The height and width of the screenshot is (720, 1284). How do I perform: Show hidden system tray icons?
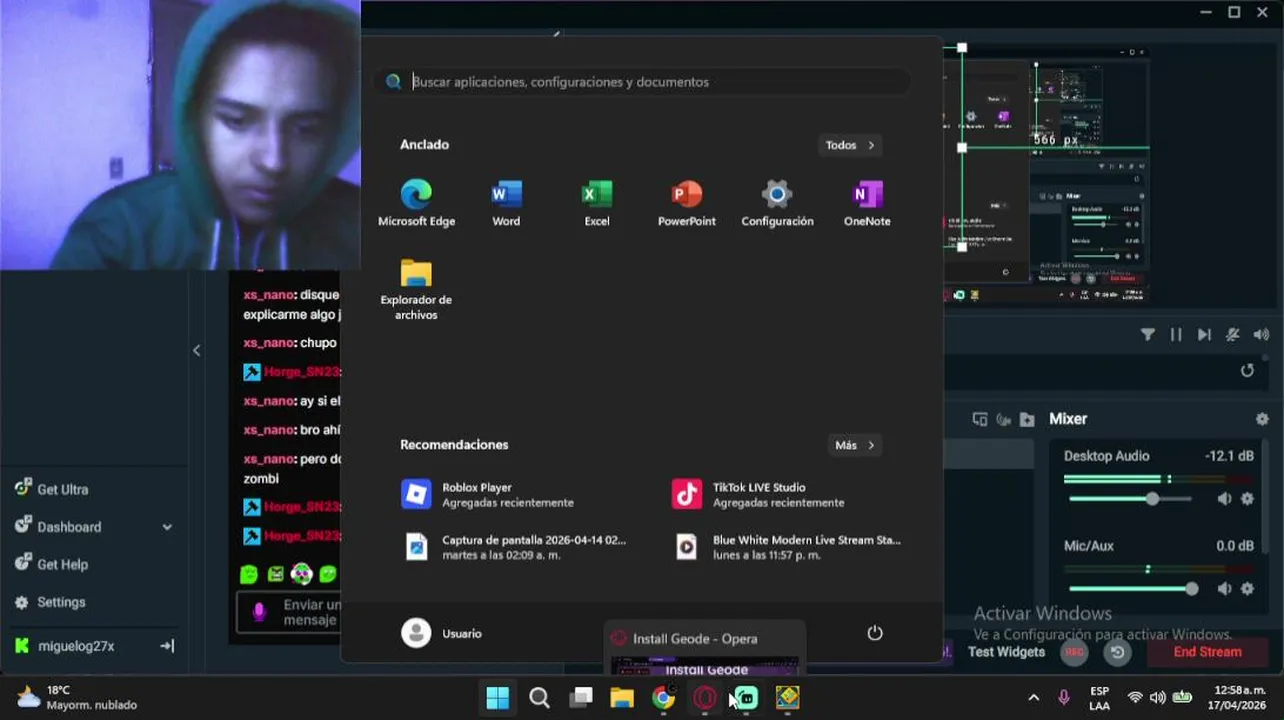click(1033, 698)
